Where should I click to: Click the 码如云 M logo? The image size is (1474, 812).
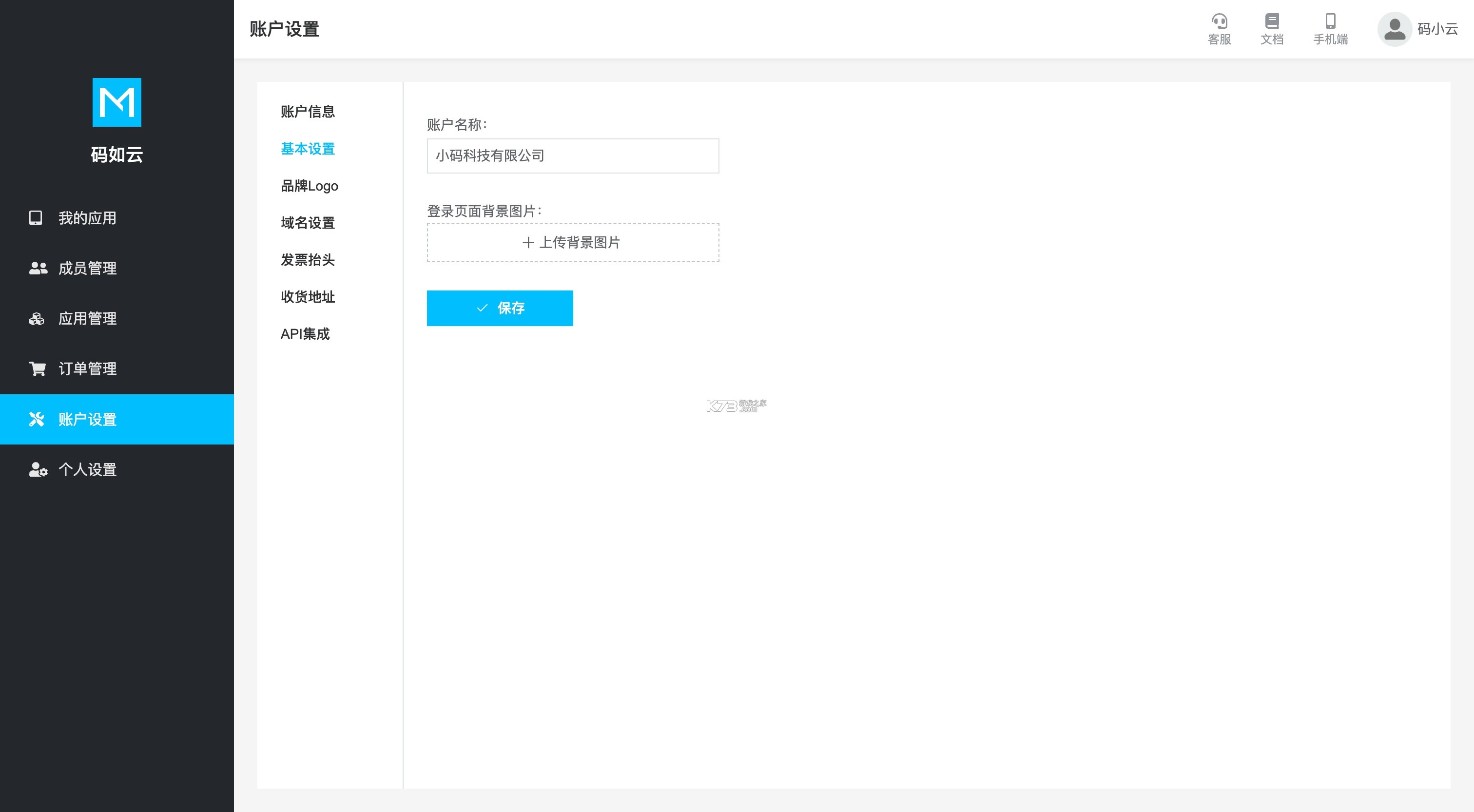click(x=116, y=102)
